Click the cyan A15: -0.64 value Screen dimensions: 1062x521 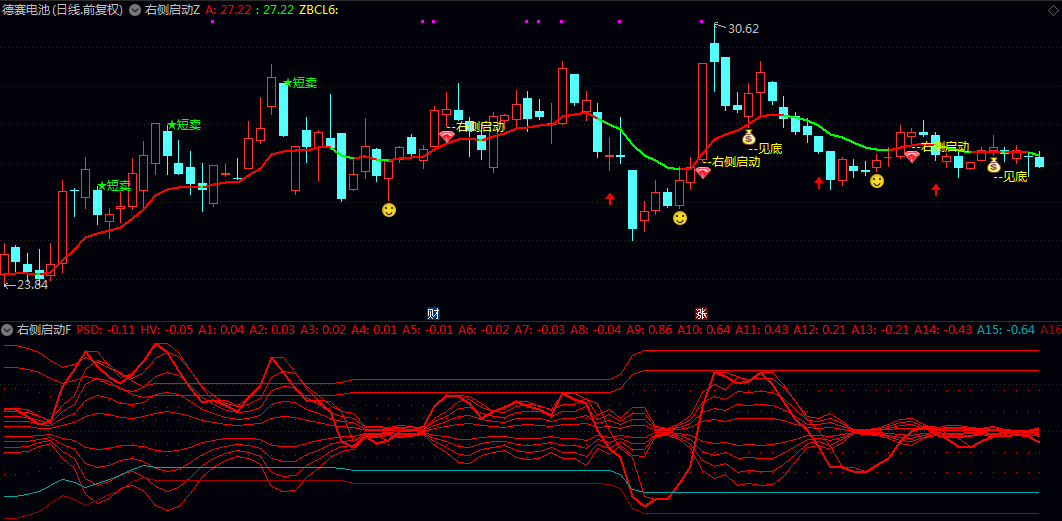click(x=1006, y=331)
